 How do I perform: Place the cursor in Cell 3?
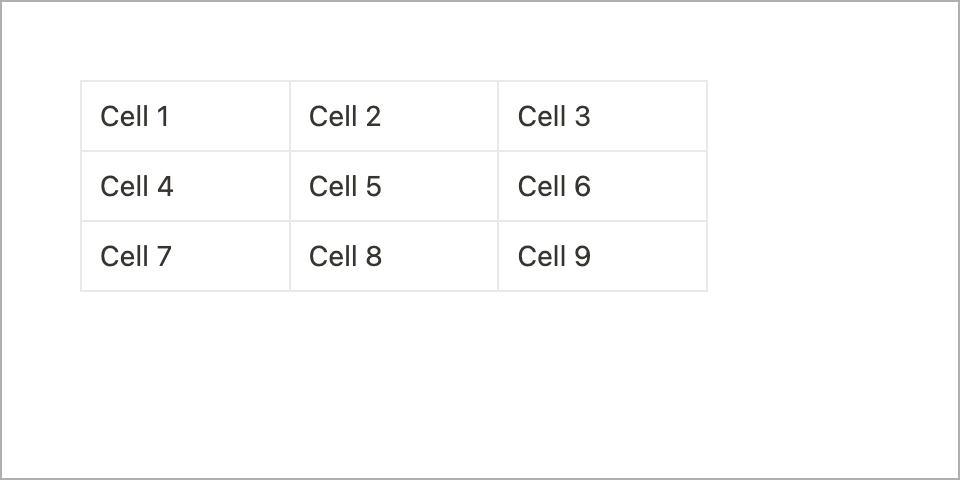coord(602,116)
